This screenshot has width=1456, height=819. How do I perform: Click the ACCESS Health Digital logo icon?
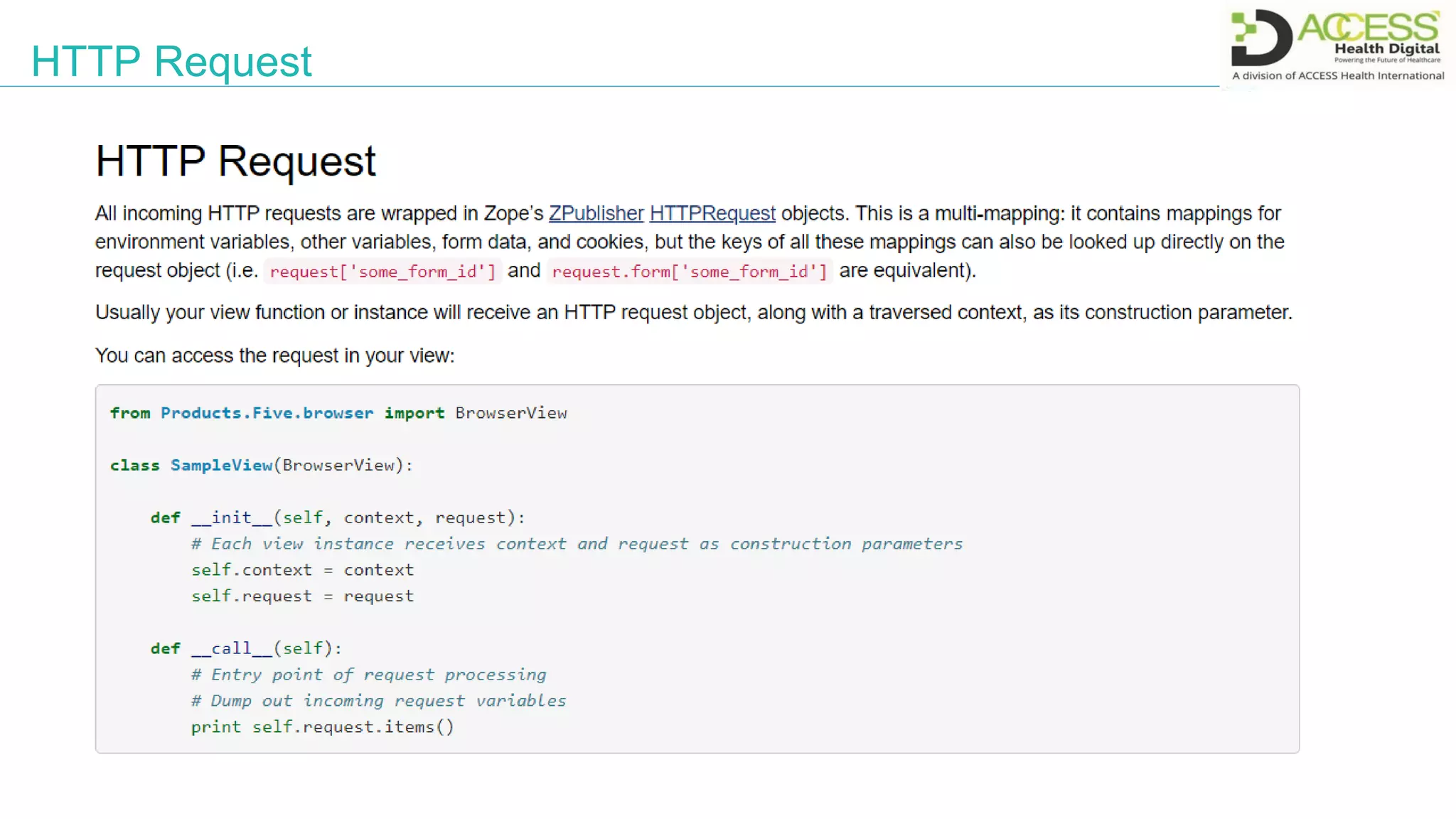tap(1261, 37)
